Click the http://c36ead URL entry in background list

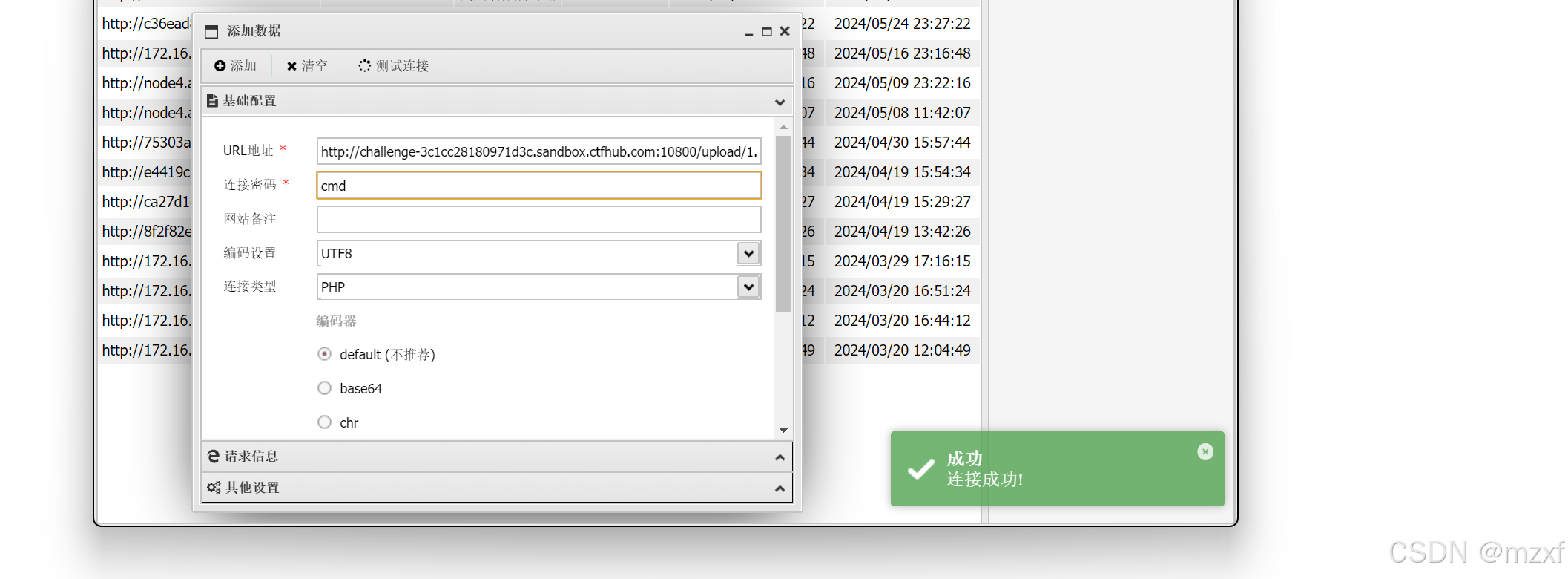(x=146, y=24)
